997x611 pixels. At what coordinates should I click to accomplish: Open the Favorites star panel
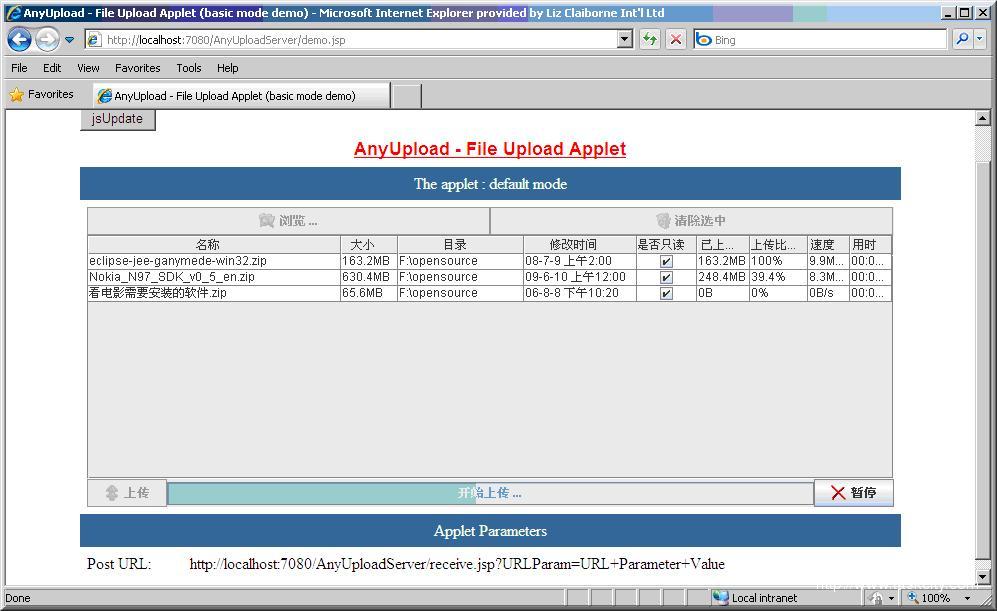click(x=42, y=94)
